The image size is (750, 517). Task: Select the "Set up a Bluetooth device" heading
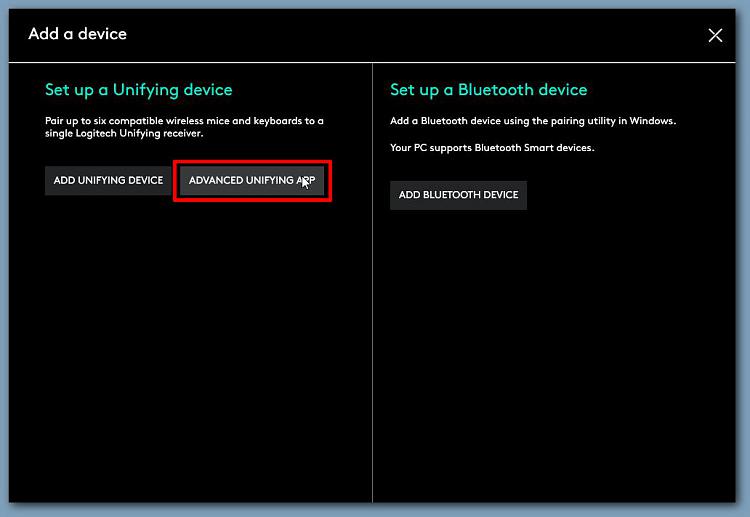coord(488,90)
